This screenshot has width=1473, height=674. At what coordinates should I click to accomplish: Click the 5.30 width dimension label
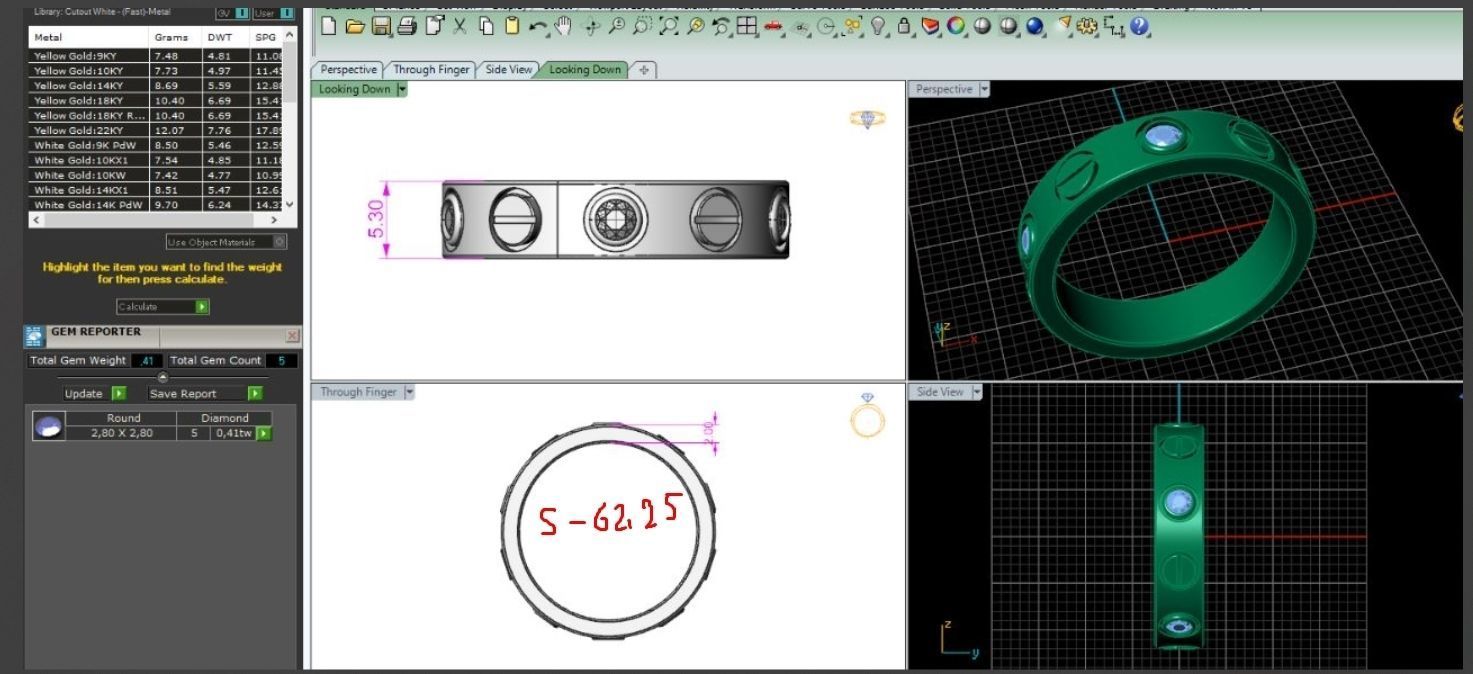click(x=375, y=220)
